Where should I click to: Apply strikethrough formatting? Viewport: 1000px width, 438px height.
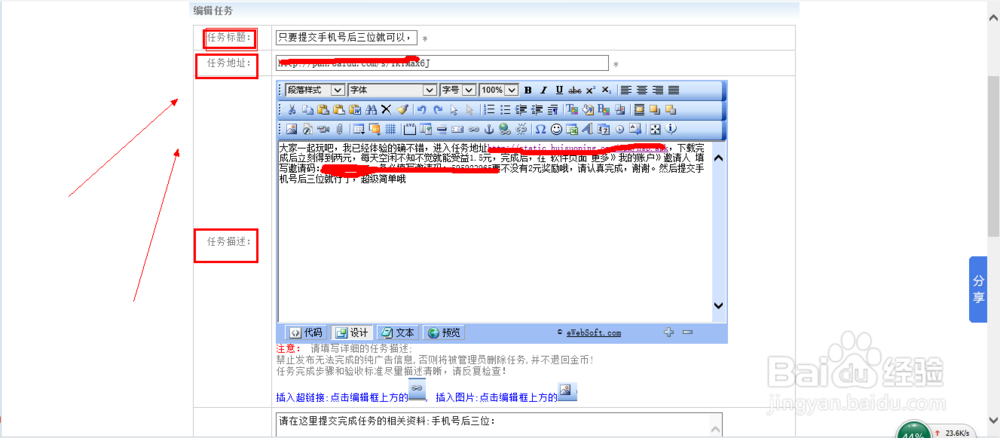tap(575, 90)
